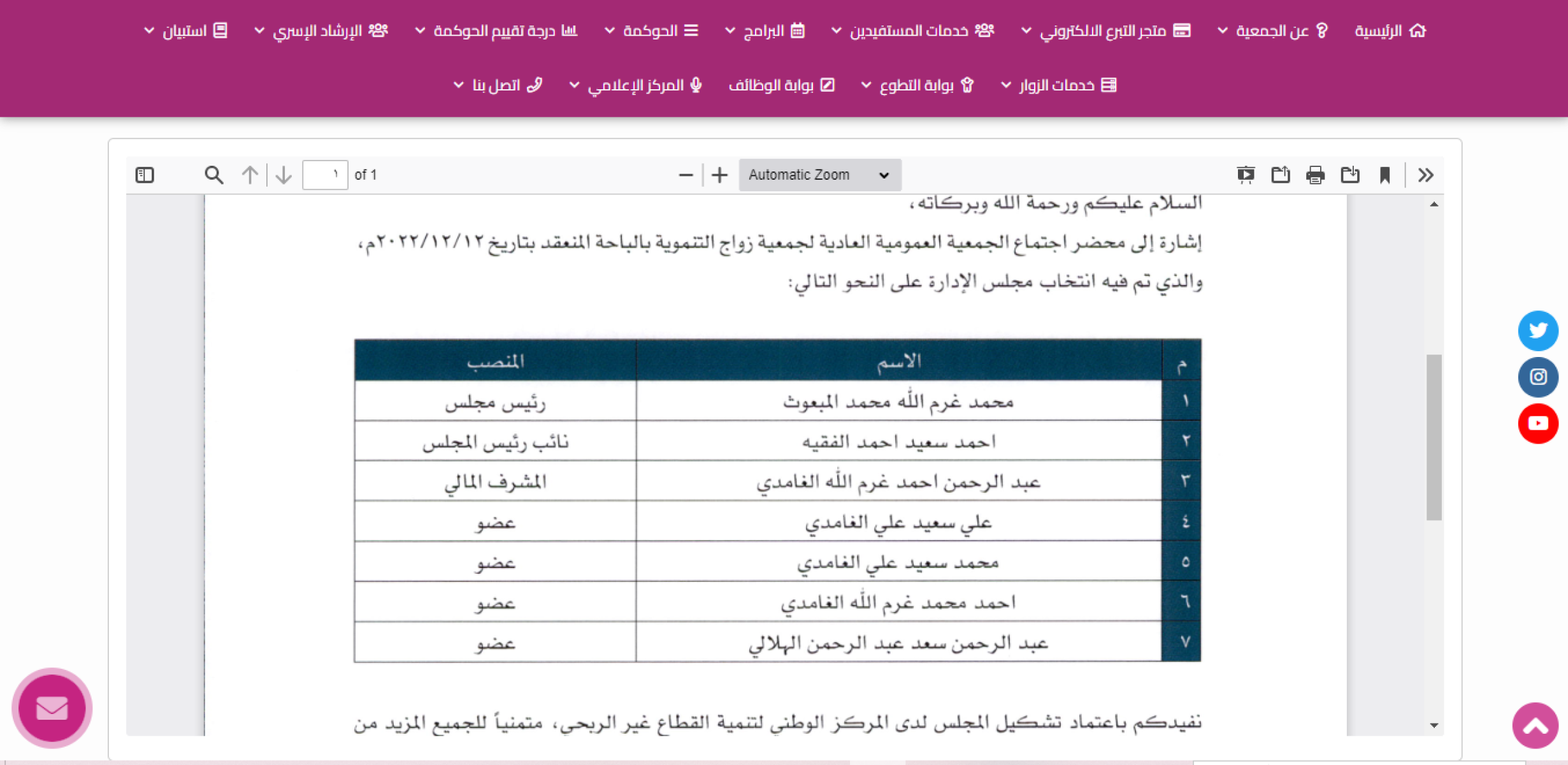Screen dimensions: 1568x765
Task: Zoom out with the minus icon
Action: [686, 175]
